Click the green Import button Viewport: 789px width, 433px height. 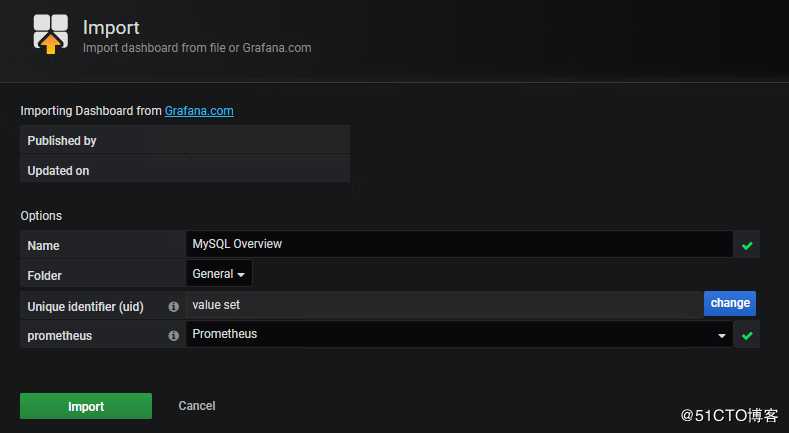pyautogui.click(x=86, y=406)
